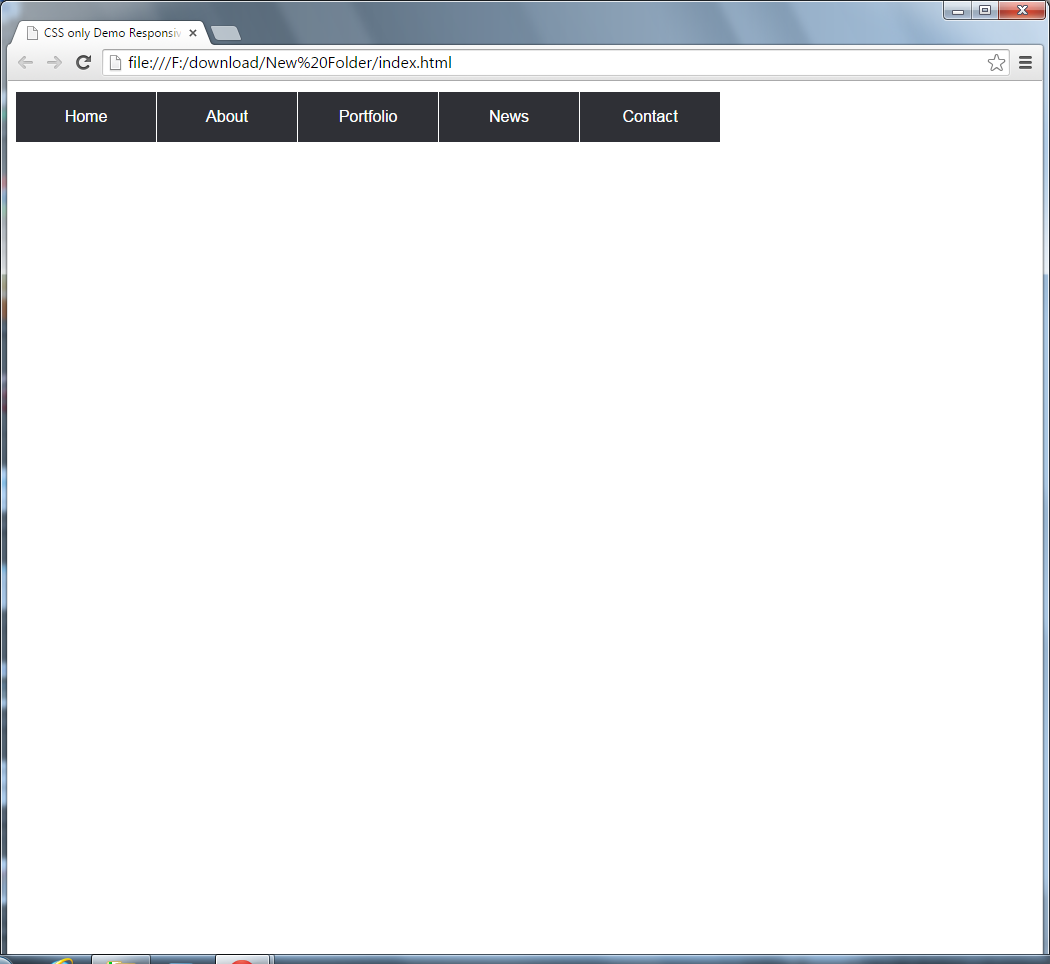Focus the address bar with the file URL

pos(556,63)
